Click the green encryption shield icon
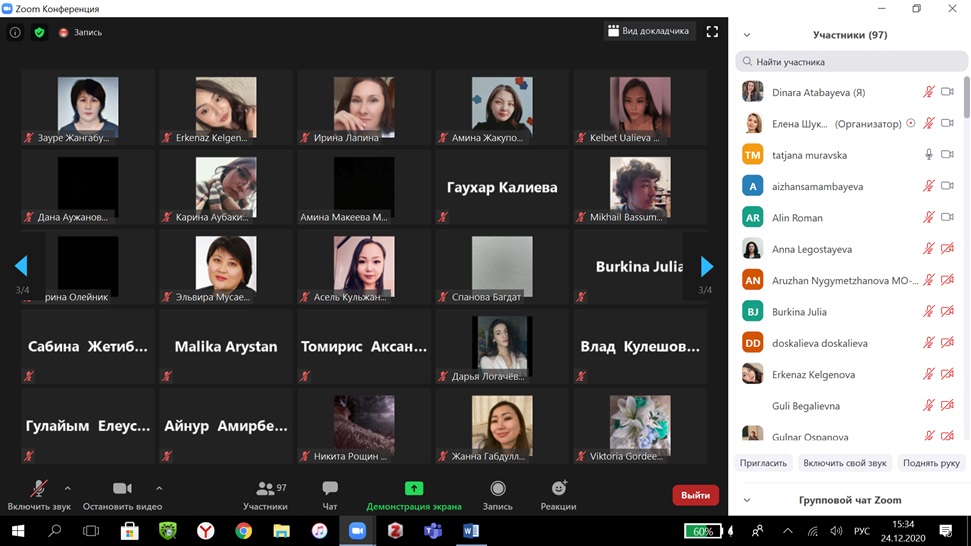The image size is (971, 546). pos(39,32)
